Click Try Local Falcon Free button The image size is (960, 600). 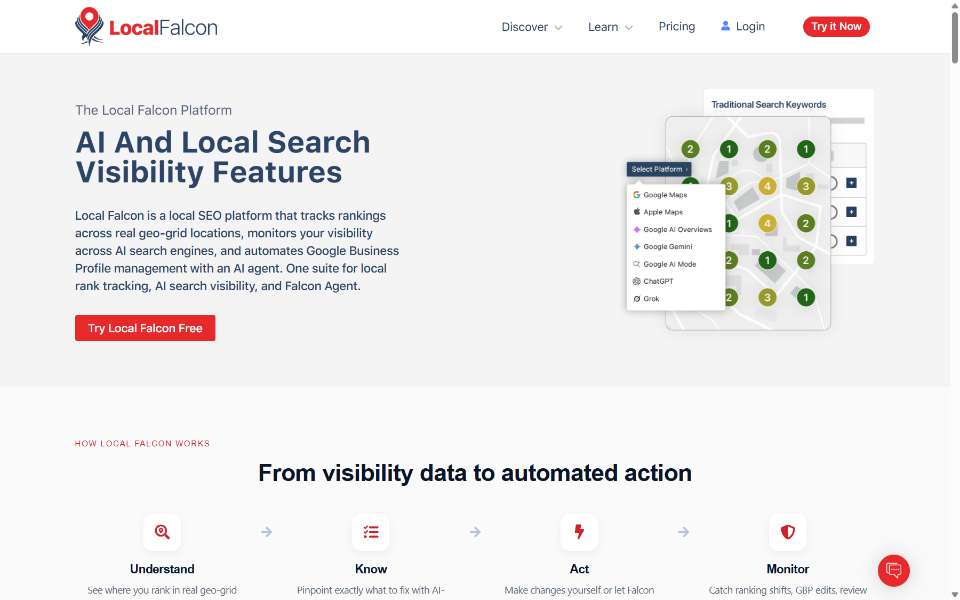[x=145, y=328]
